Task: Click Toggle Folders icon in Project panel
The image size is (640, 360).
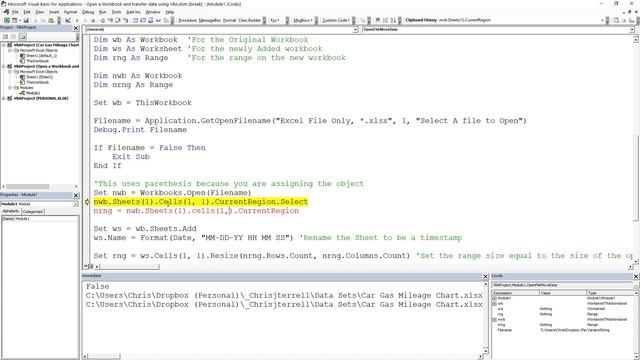Action: click(22, 36)
